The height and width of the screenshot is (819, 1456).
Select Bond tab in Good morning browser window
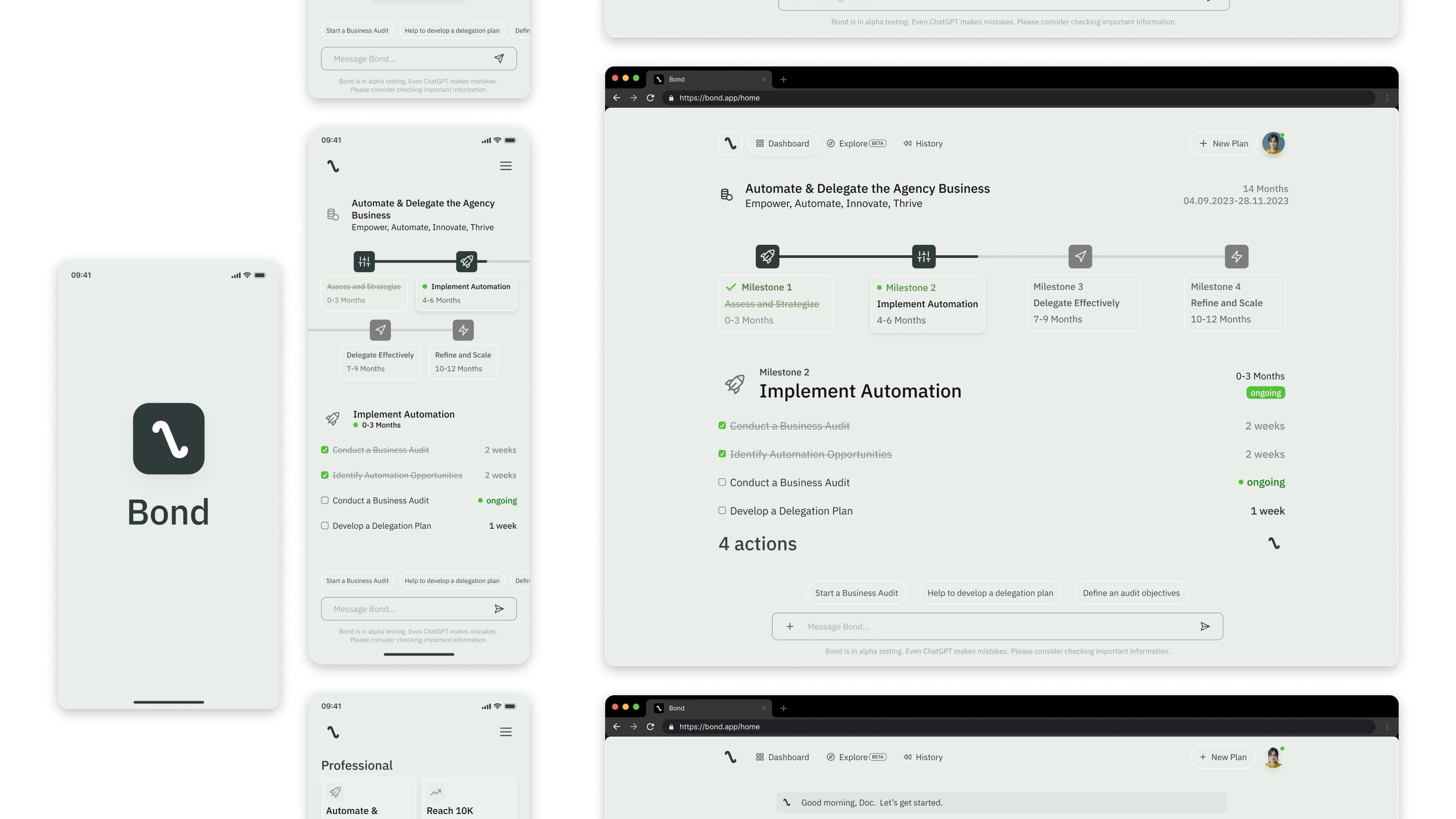pos(709,708)
